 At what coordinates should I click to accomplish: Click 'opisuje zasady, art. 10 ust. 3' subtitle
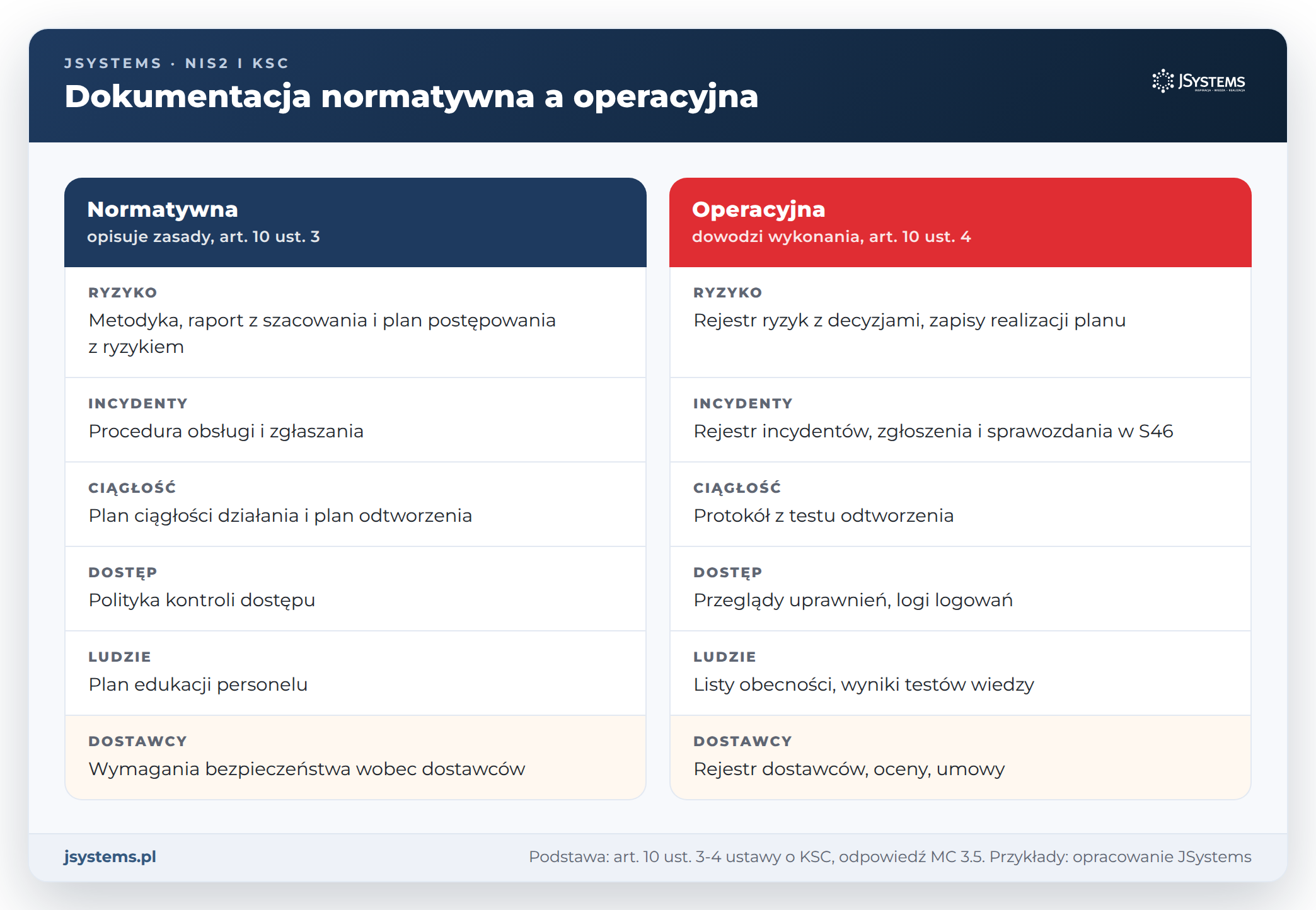pyautogui.click(x=204, y=236)
